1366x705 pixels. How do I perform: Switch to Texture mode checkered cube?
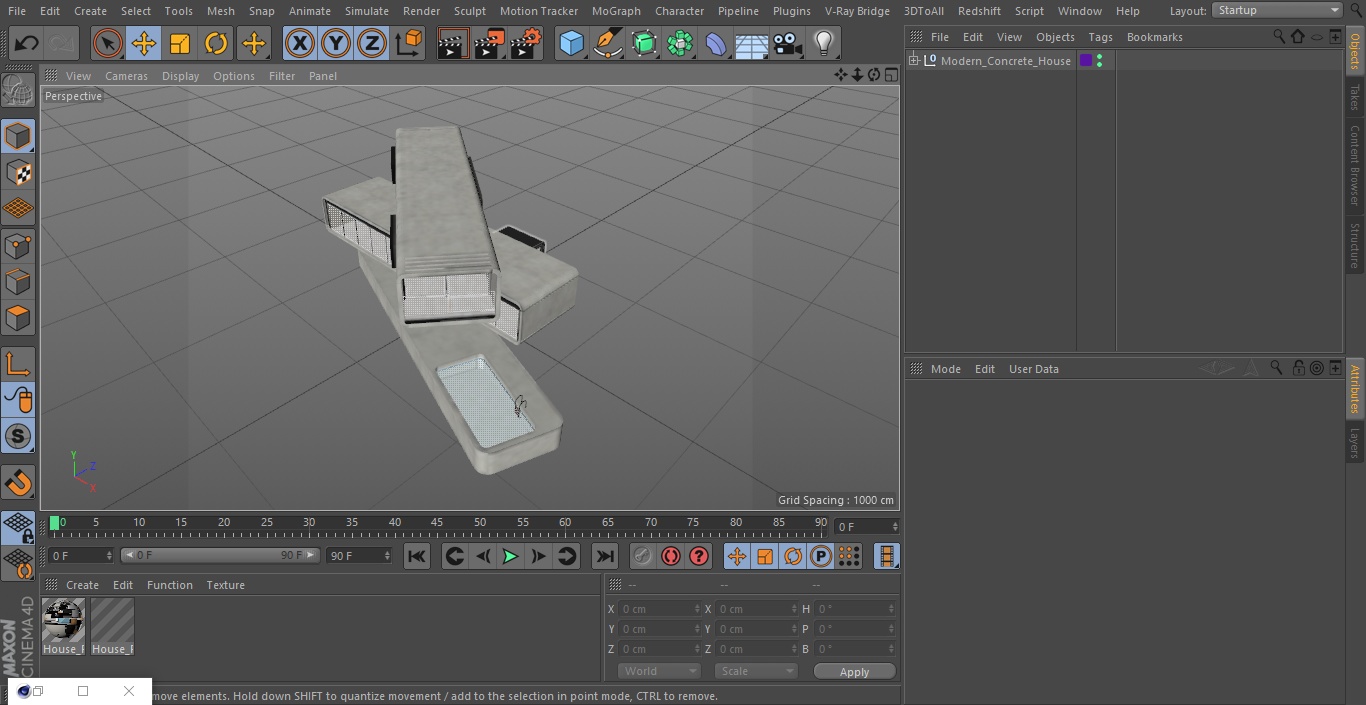click(x=18, y=173)
